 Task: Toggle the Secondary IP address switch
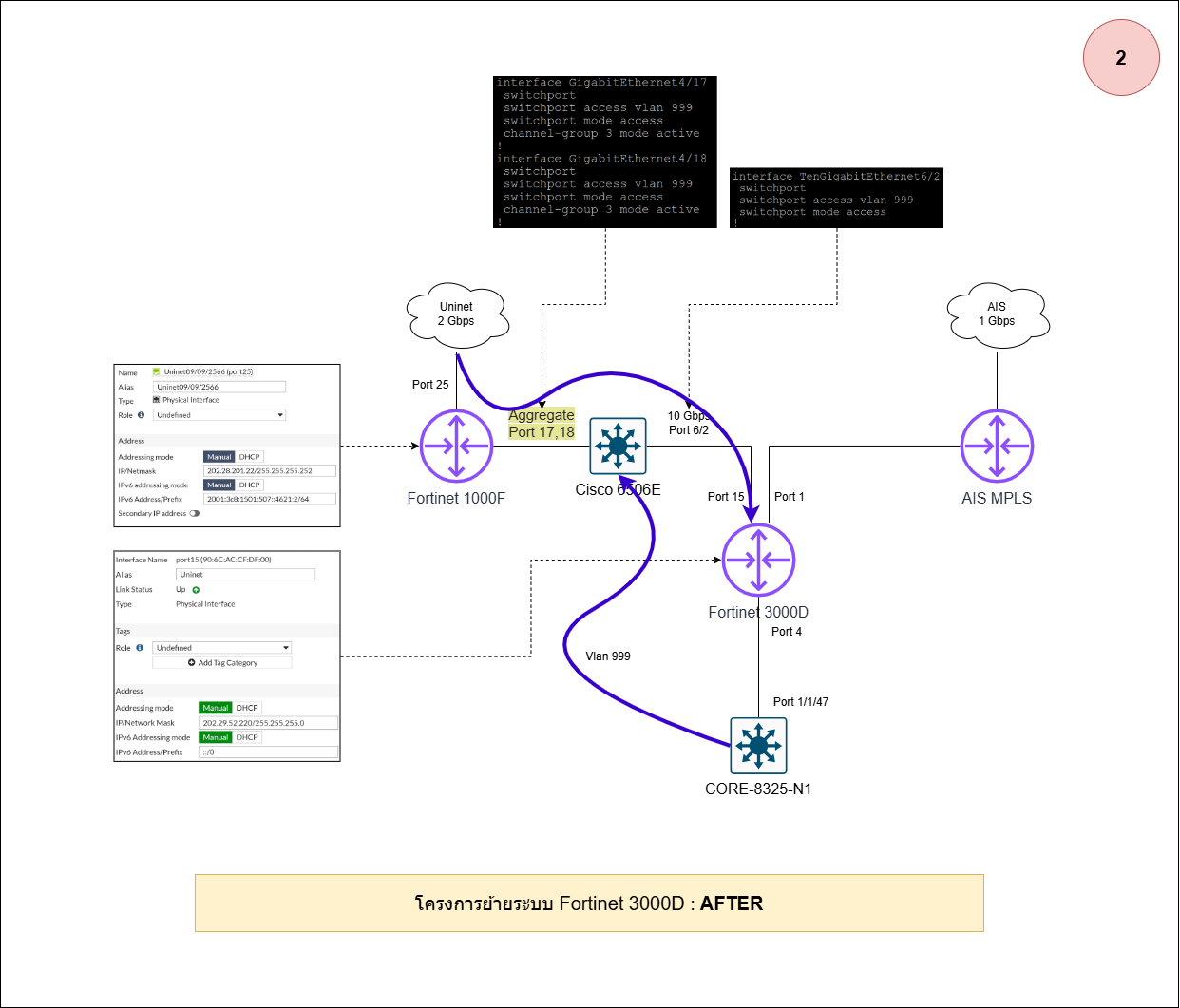[x=195, y=513]
